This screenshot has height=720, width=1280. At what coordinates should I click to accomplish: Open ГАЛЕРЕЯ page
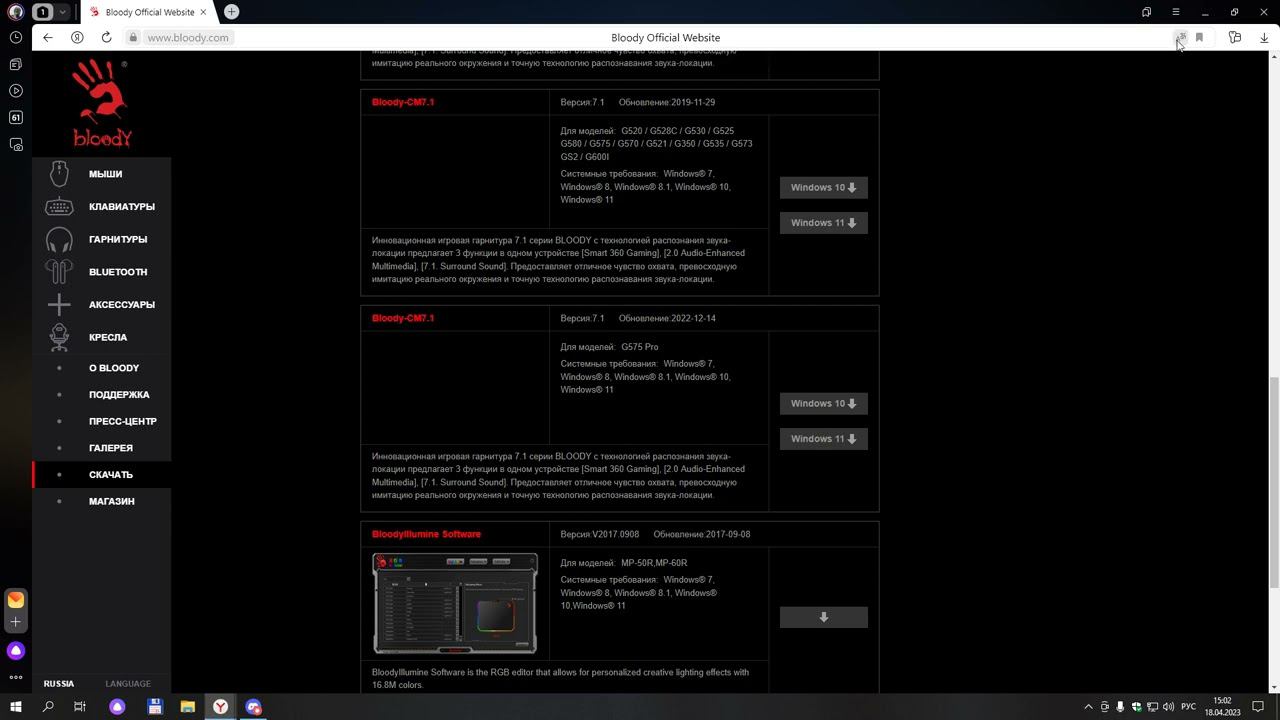click(111, 448)
